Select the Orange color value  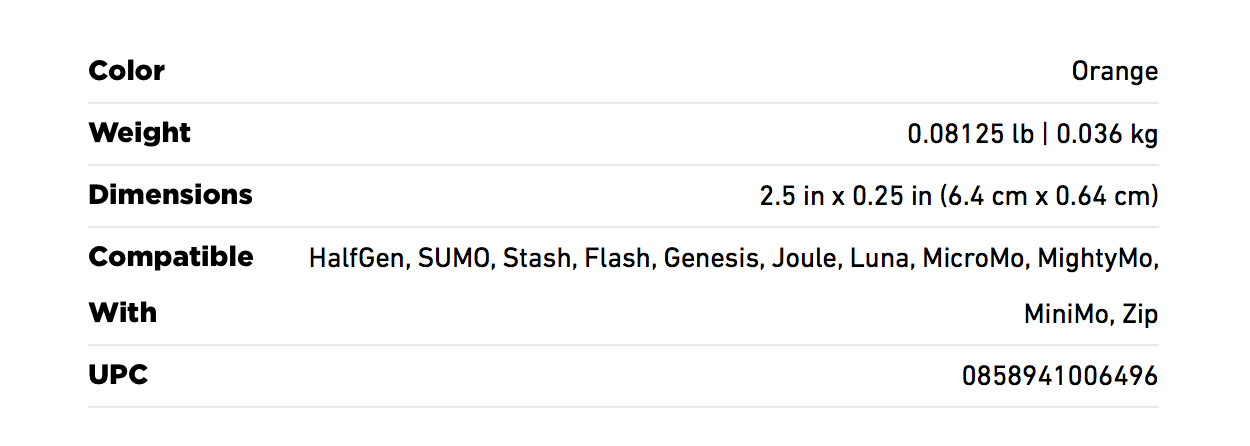(x=1115, y=72)
